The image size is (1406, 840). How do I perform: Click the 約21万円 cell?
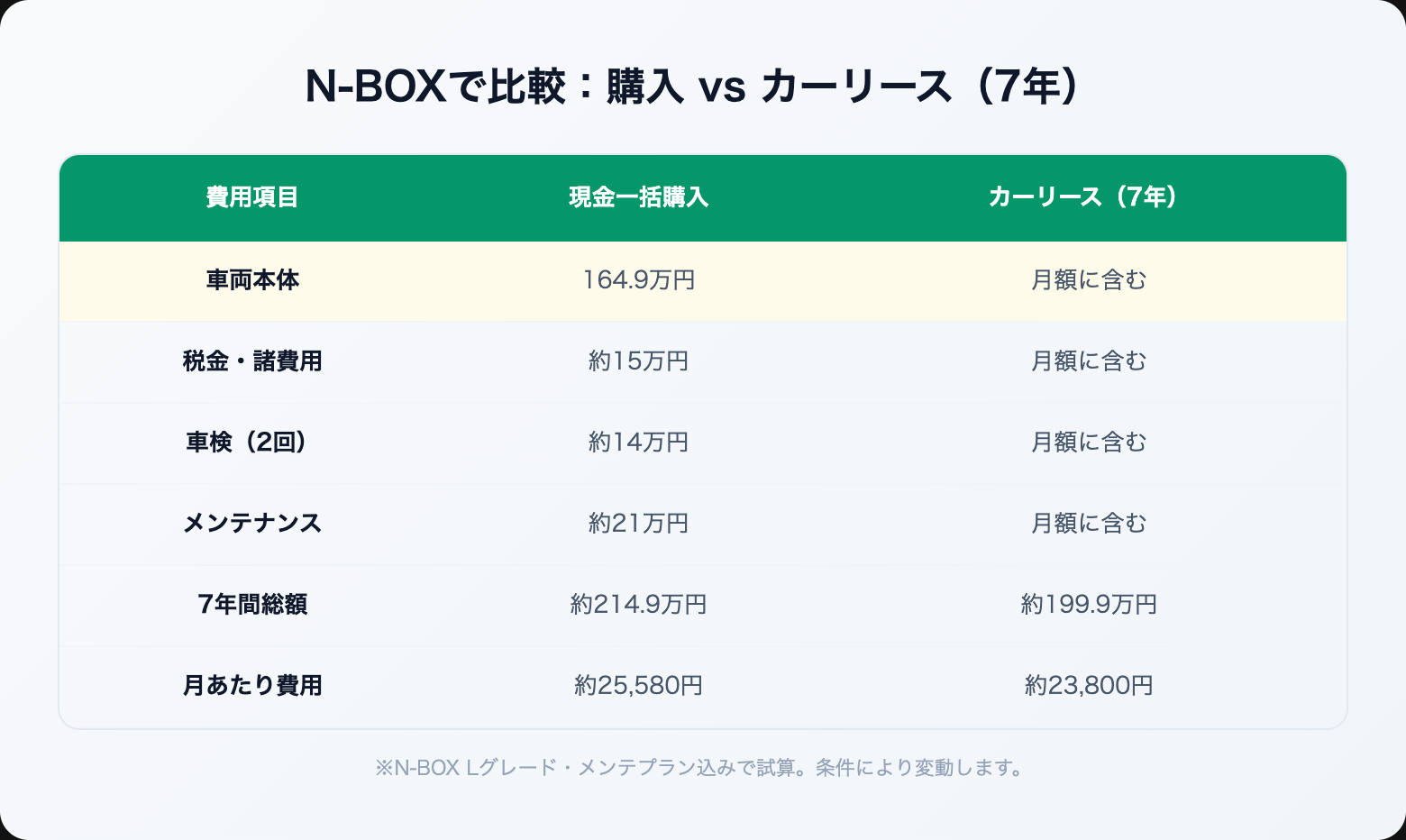click(638, 524)
